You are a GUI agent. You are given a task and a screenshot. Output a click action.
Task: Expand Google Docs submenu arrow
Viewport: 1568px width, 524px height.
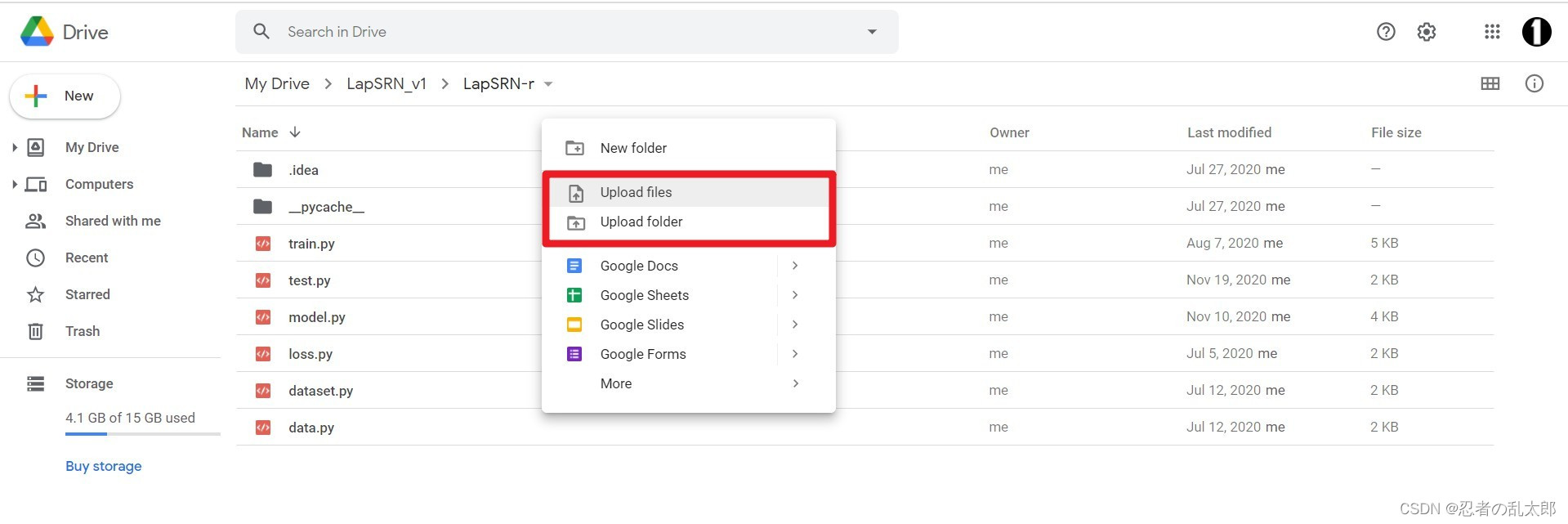point(795,266)
